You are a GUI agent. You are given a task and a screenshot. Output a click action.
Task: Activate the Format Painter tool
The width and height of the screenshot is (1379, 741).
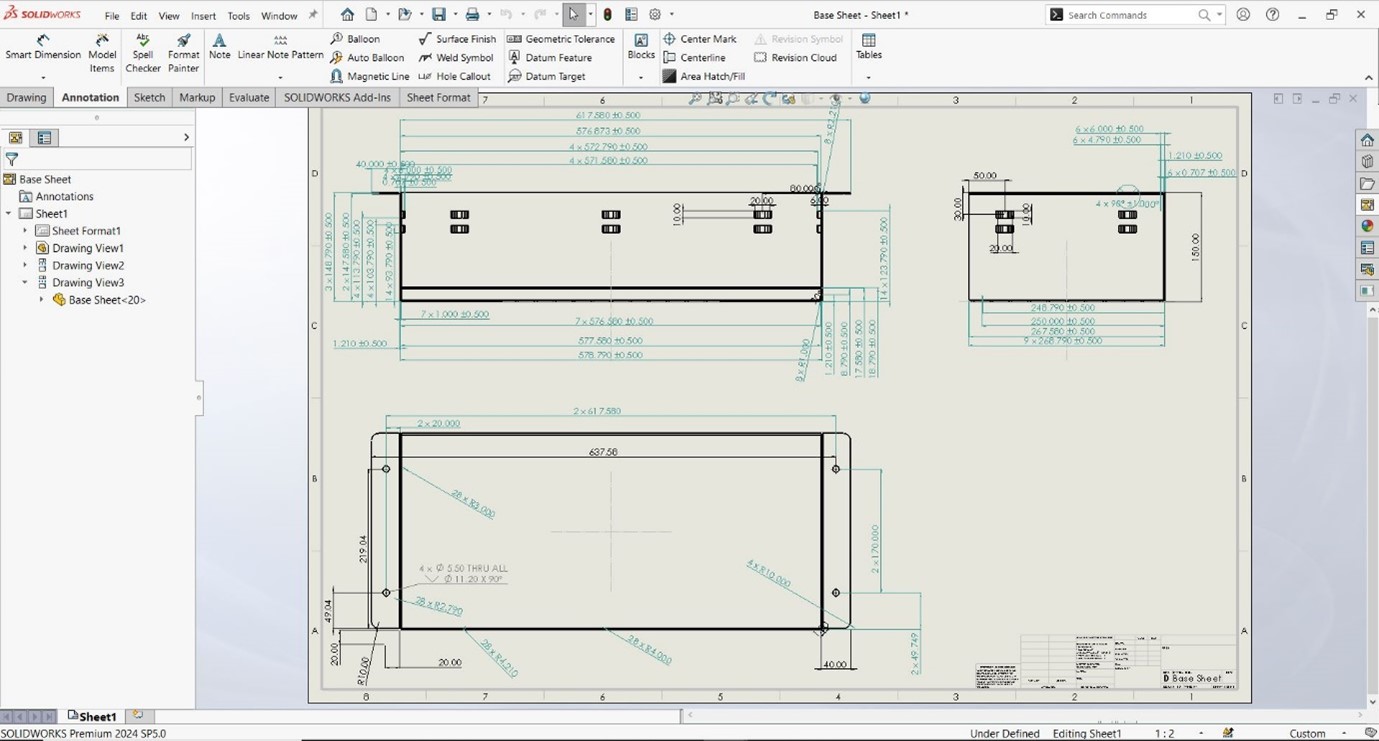pyautogui.click(x=183, y=53)
